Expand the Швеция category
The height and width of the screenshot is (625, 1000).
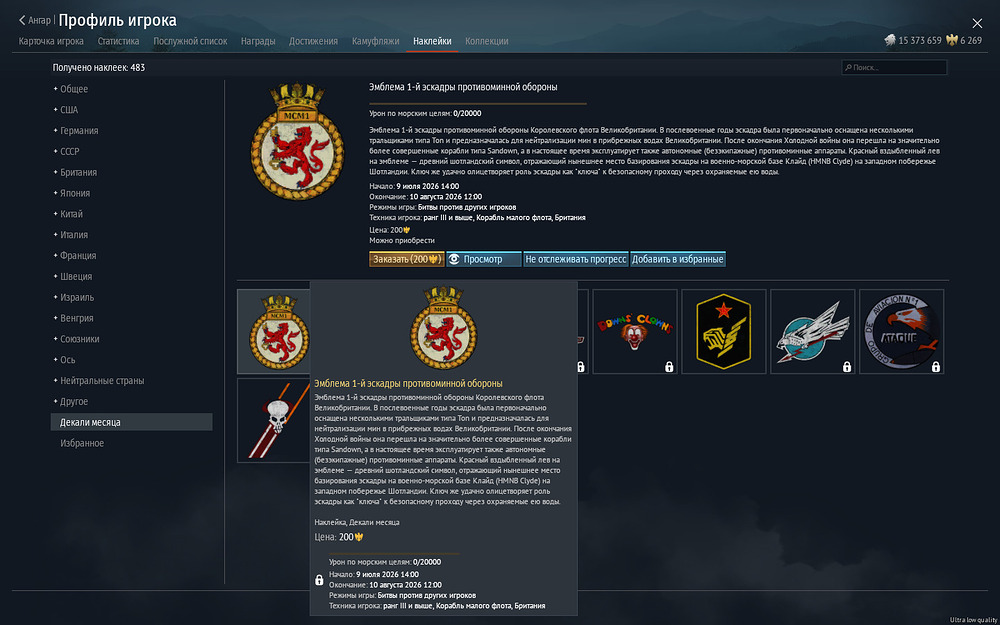(73, 276)
